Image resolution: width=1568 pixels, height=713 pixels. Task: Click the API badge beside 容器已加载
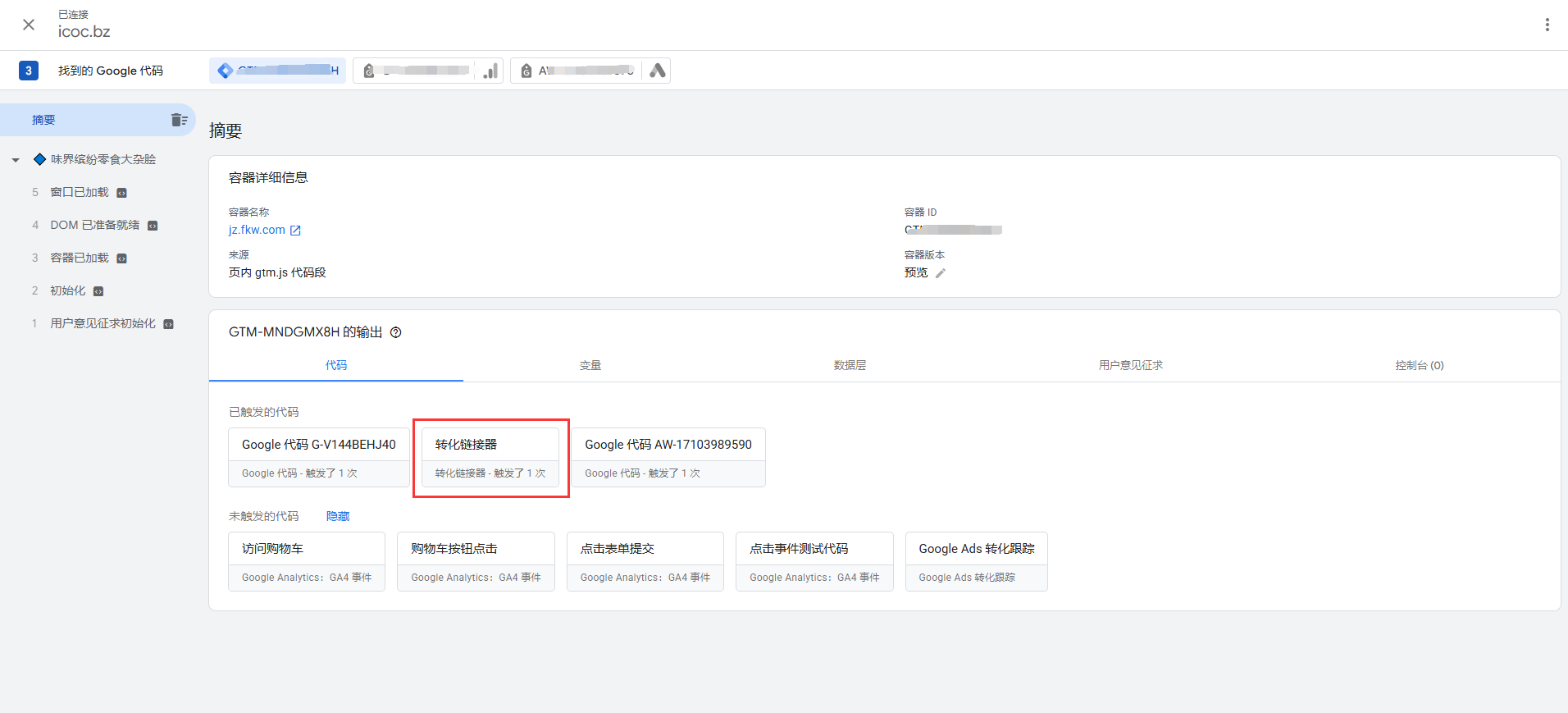point(121,258)
